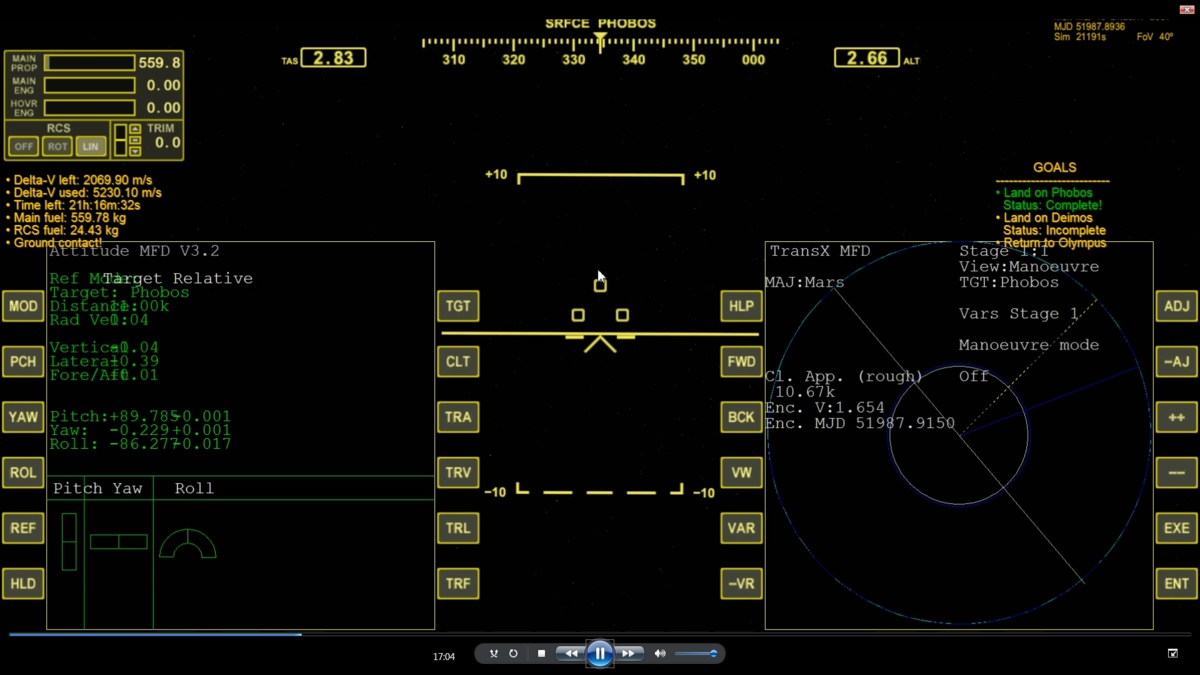Rewind the video
This screenshot has width=1200, height=675.
570,654
